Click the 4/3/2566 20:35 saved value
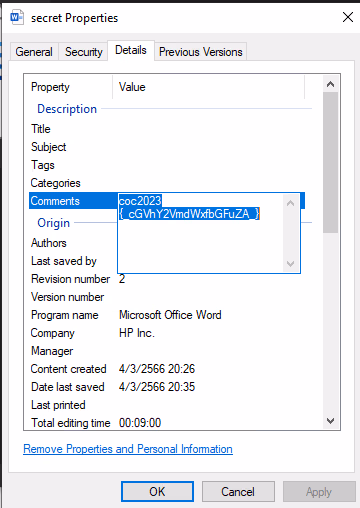 (157, 387)
